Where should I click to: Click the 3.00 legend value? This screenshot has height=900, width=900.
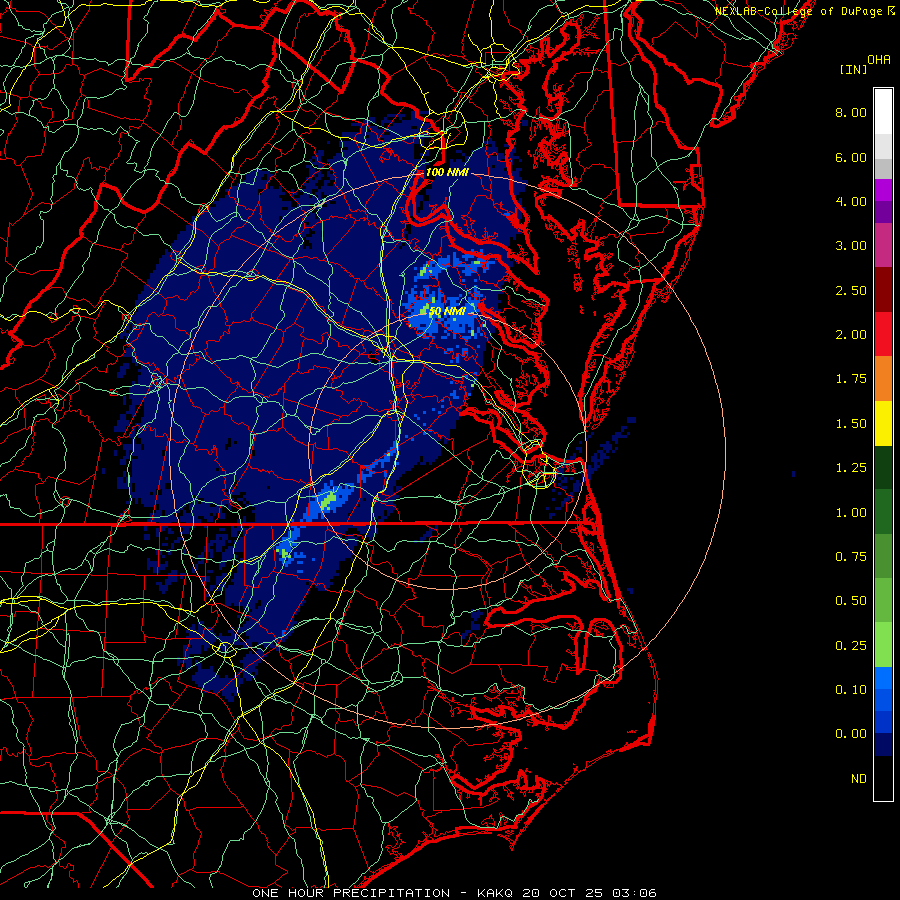point(851,246)
